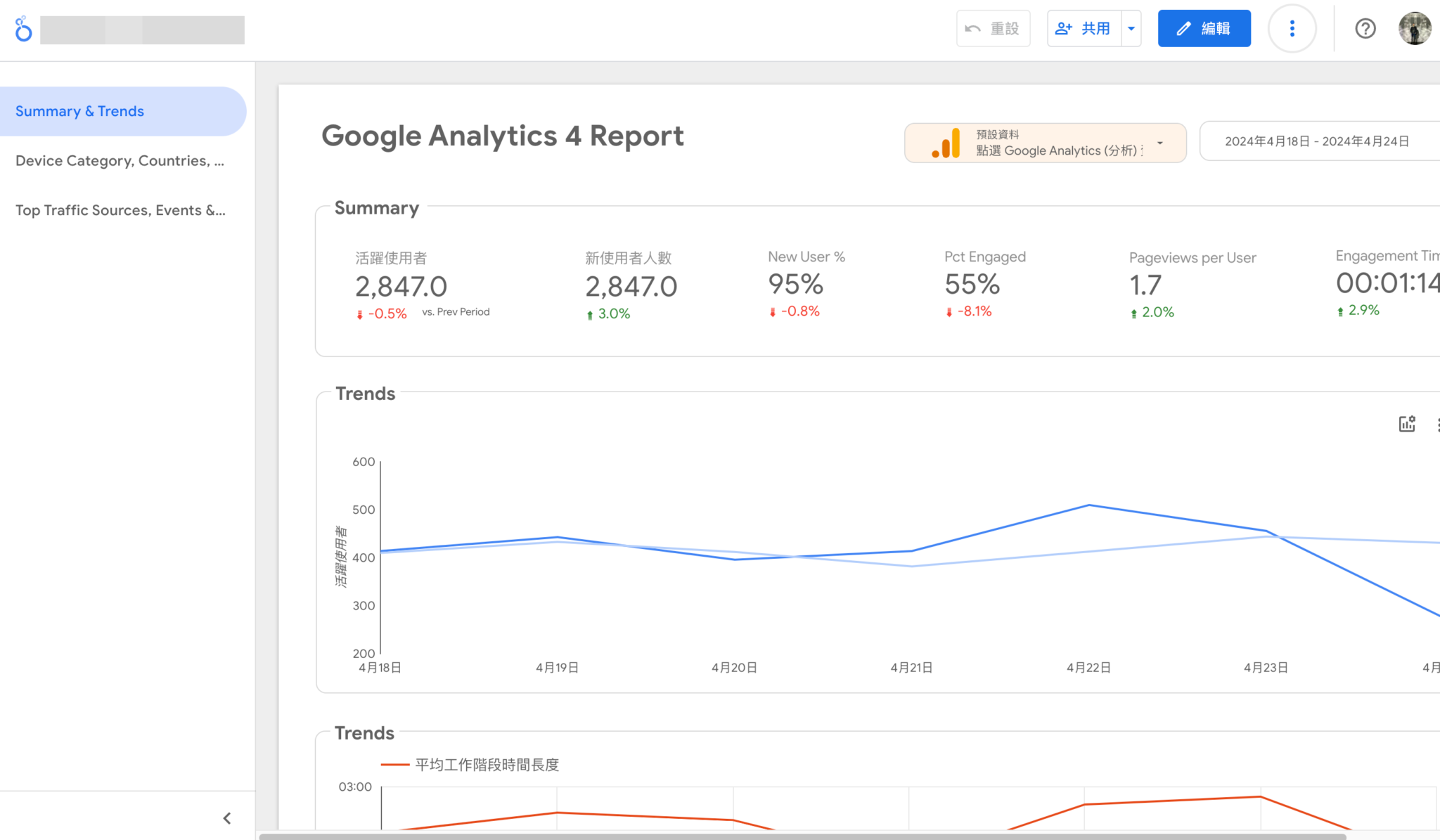Click the active users (活躍使用者) scorecard value
Screen dimensions: 1440x840
pos(401,287)
